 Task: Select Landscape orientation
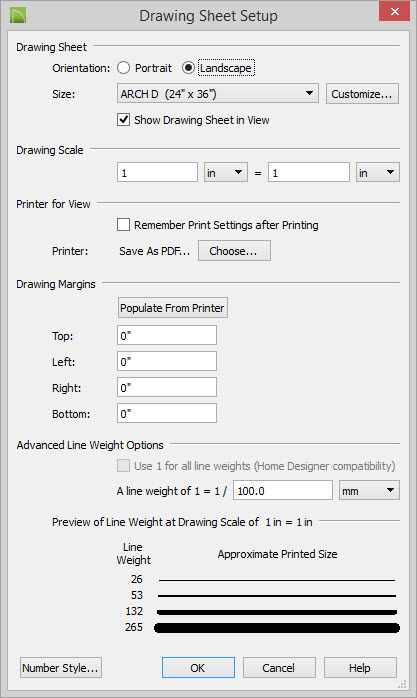(188, 68)
